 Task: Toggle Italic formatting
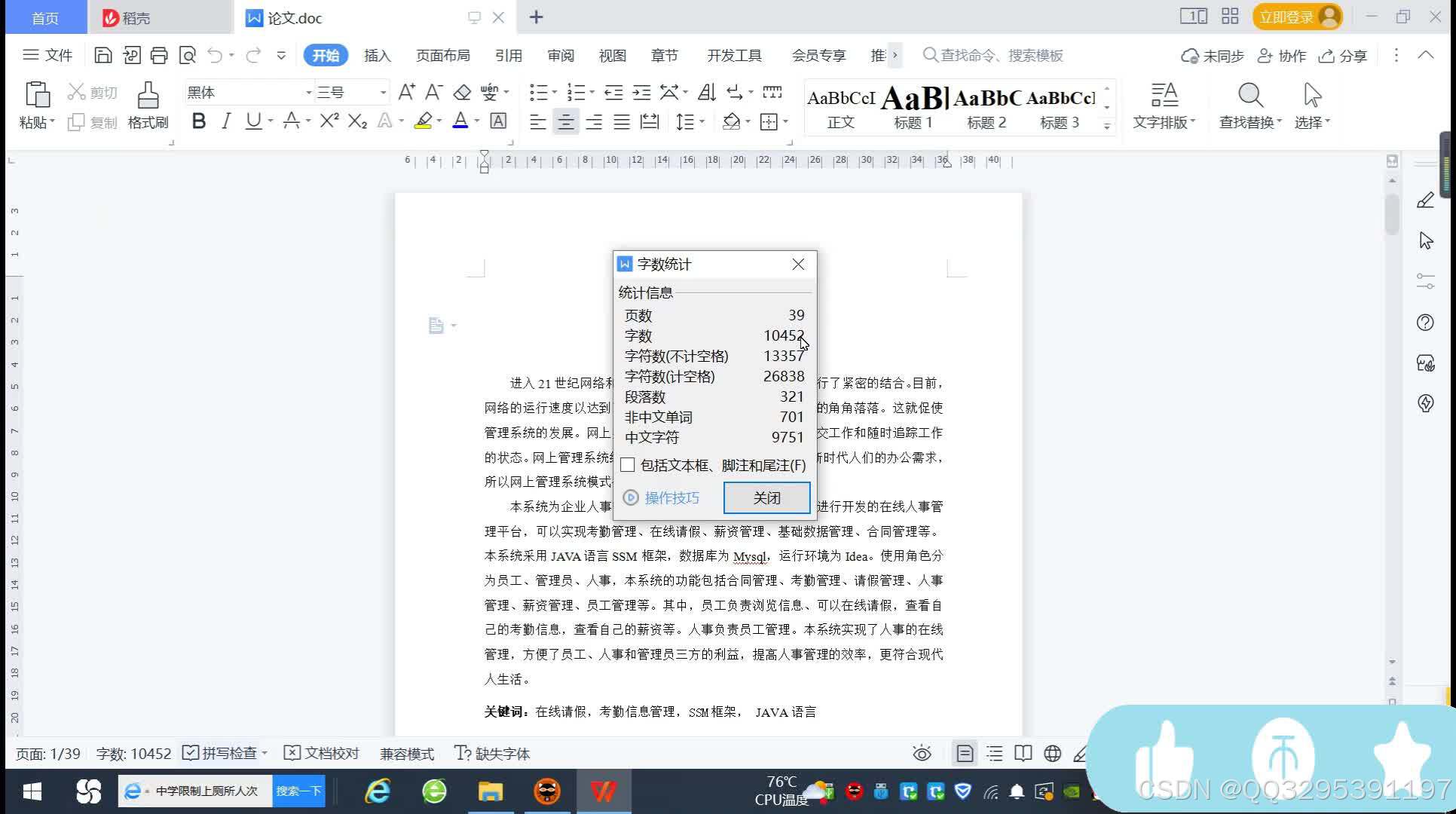225,121
